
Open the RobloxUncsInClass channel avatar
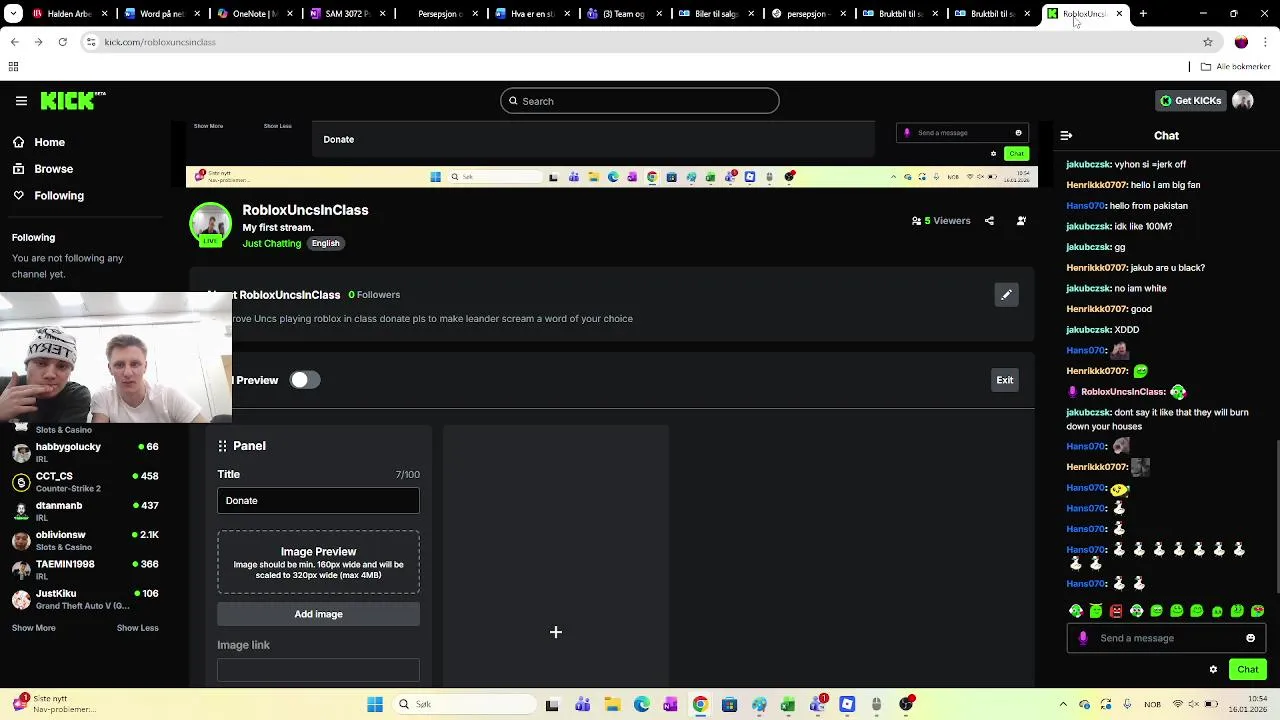[x=210, y=225]
